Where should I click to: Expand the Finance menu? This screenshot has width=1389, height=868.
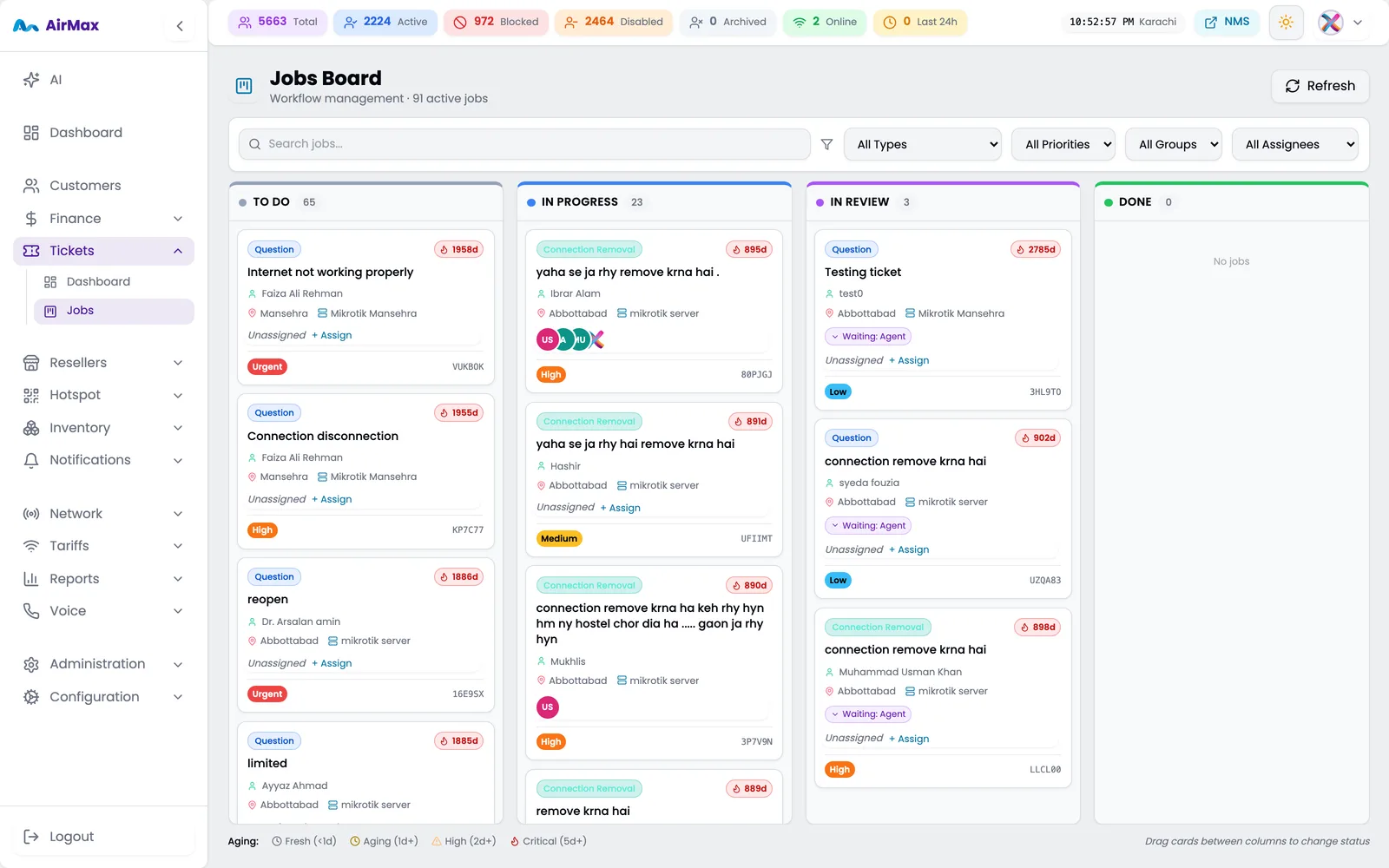(x=104, y=219)
